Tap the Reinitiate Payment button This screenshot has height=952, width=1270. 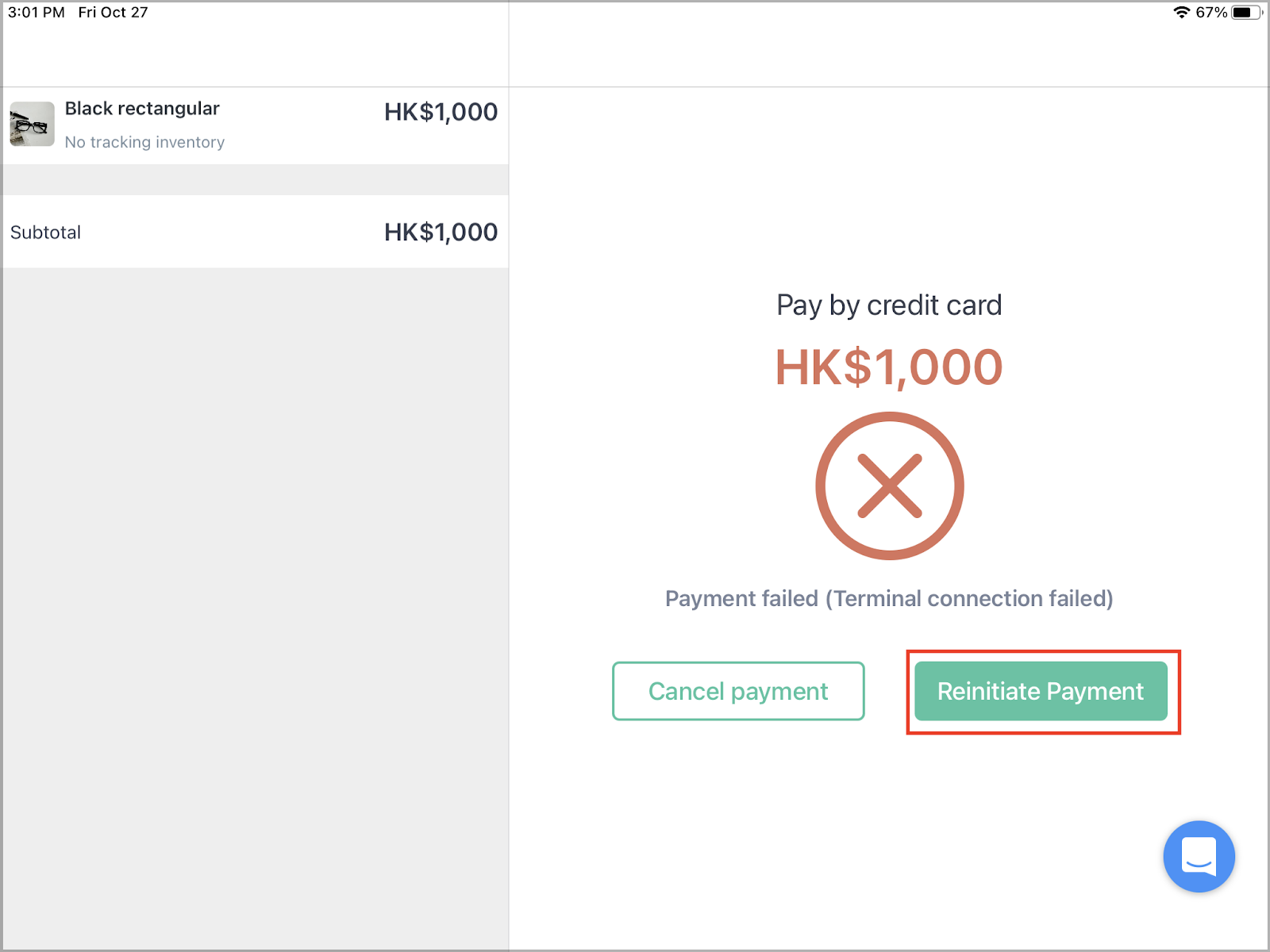coord(1041,691)
